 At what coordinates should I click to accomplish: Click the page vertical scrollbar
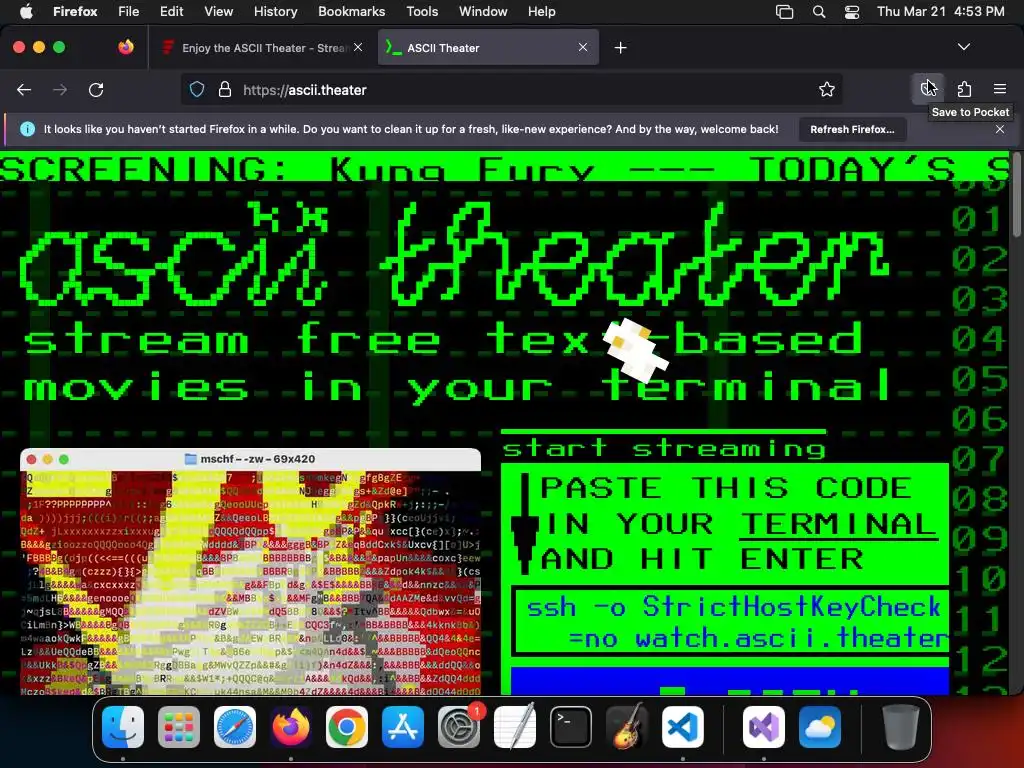click(1016, 195)
